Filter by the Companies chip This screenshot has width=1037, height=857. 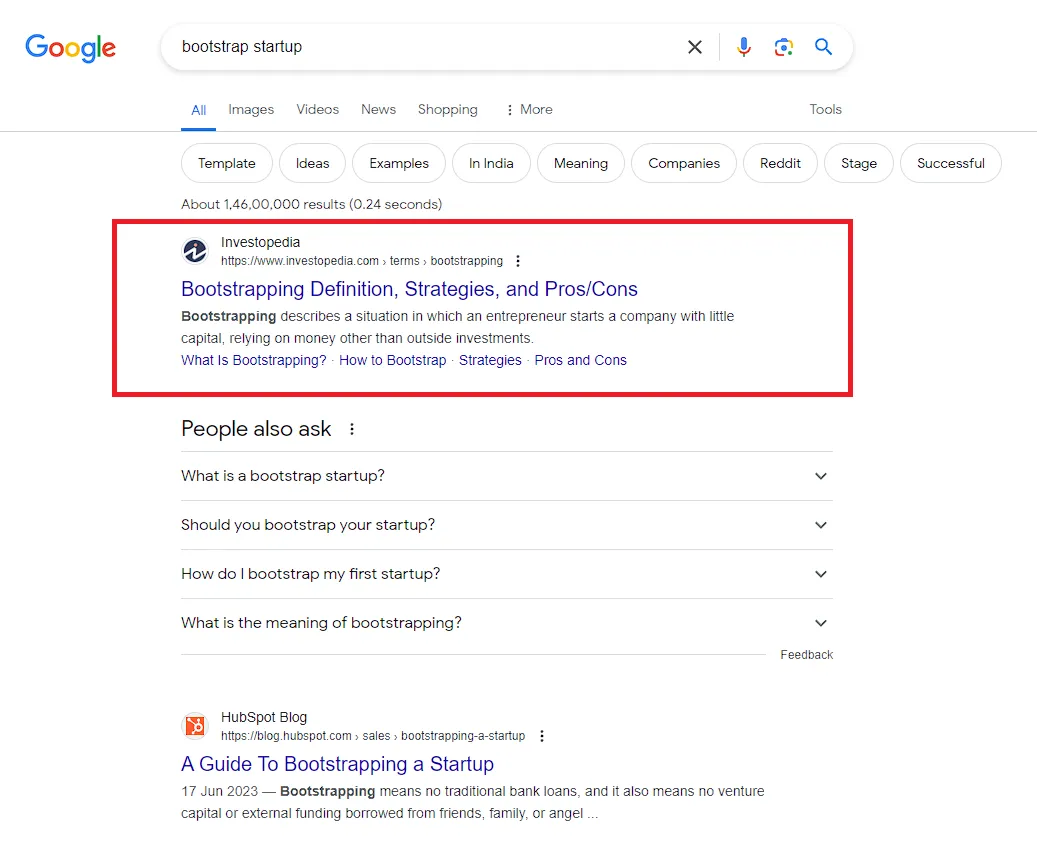(684, 163)
